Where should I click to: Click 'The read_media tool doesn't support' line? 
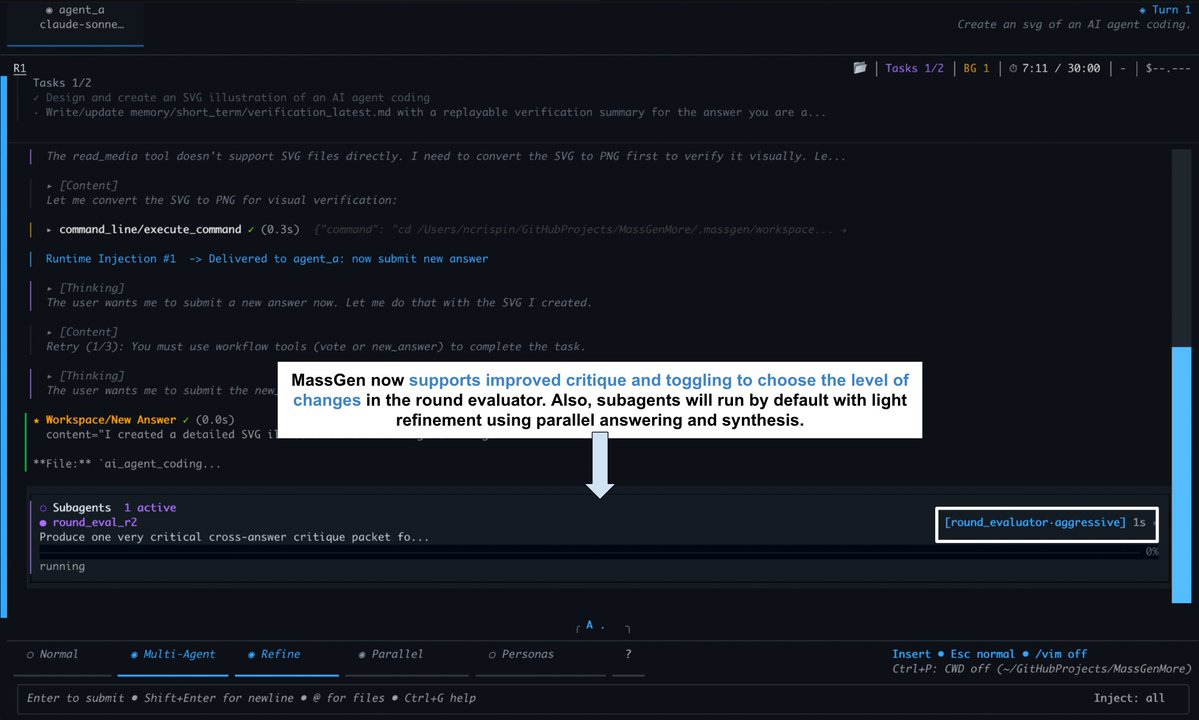point(446,157)
